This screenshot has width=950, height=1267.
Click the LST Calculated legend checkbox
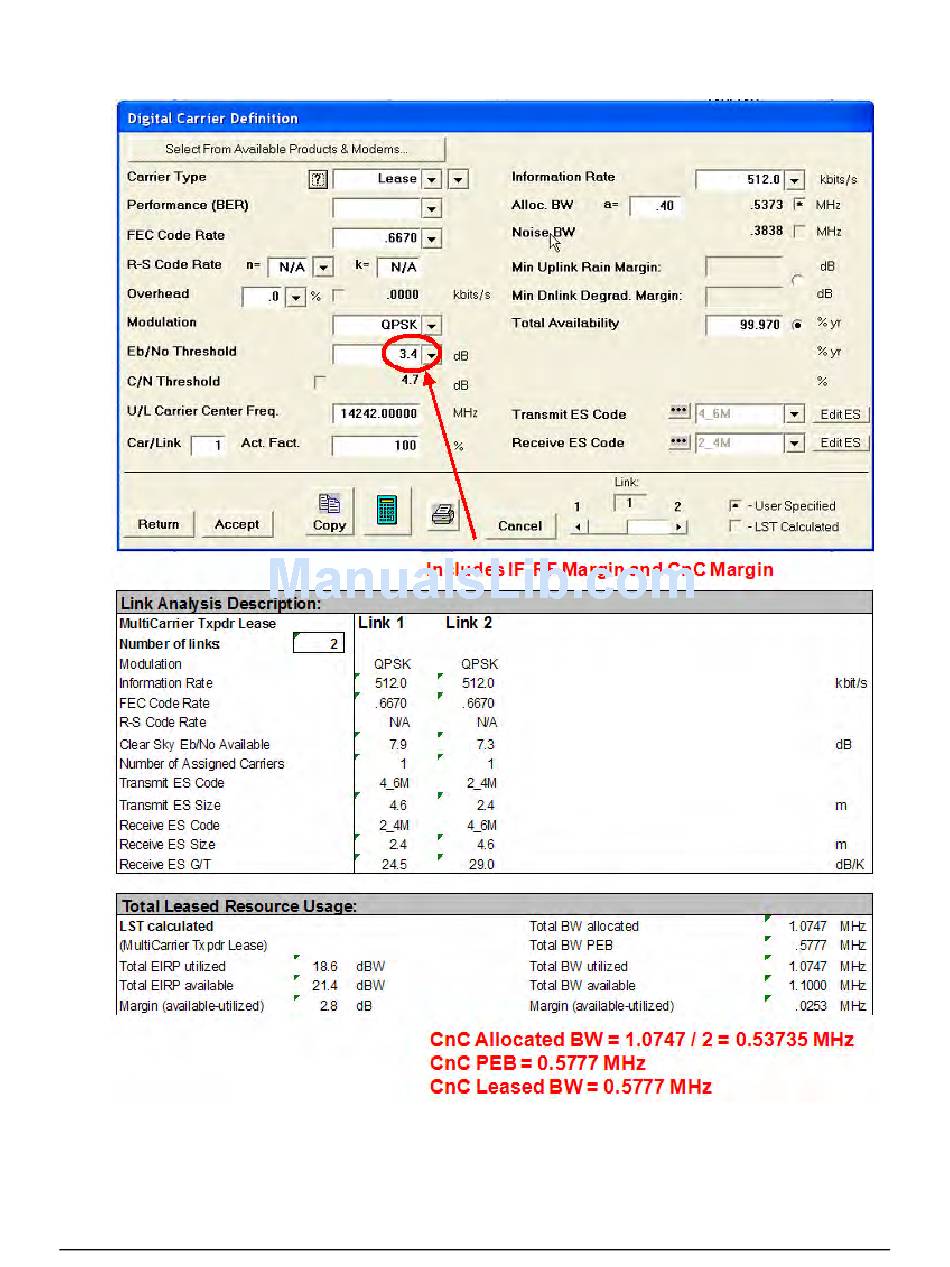pos(736,526)
